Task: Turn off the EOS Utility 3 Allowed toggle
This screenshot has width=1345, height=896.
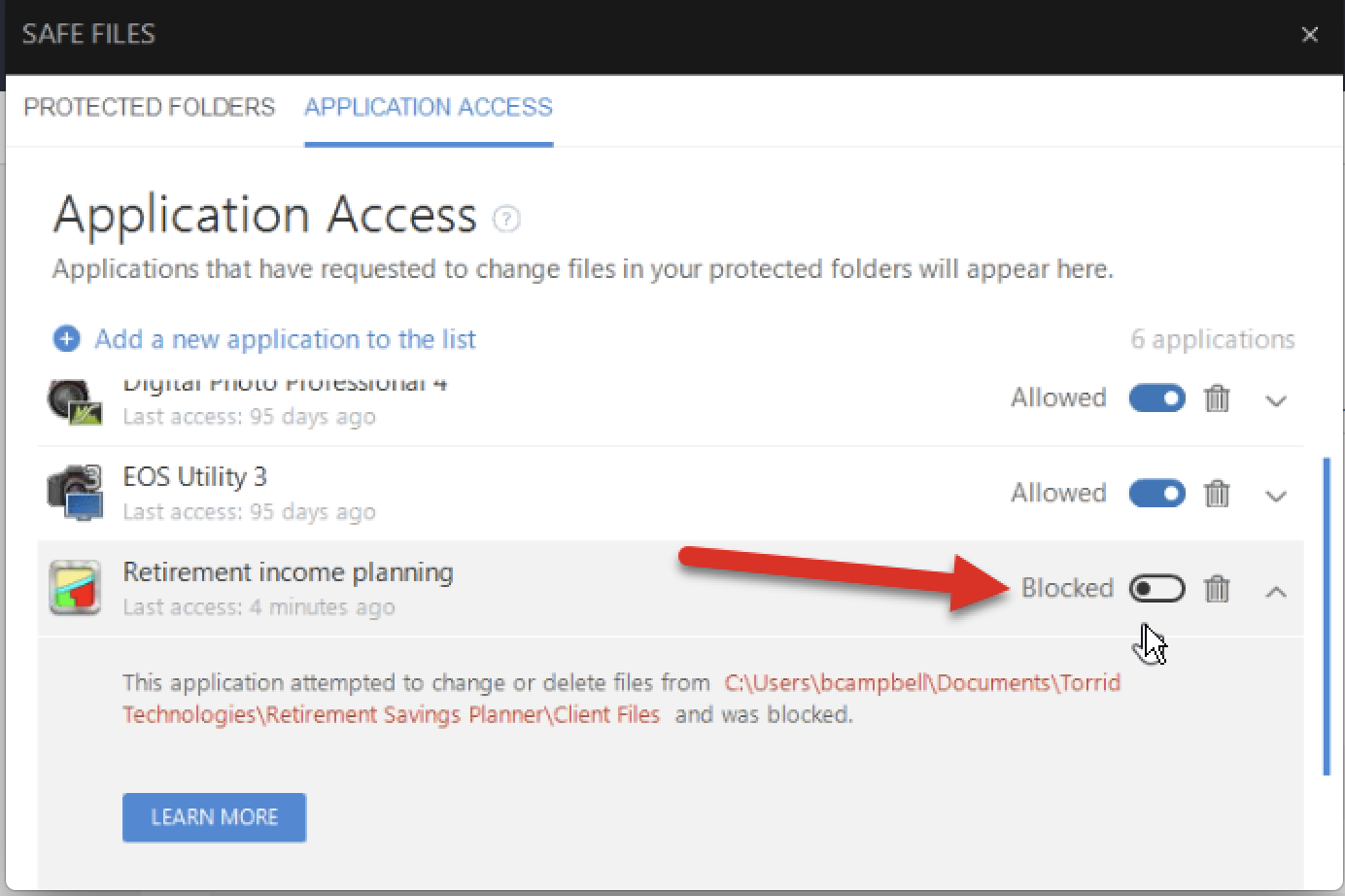Action: pos(1156,494)
